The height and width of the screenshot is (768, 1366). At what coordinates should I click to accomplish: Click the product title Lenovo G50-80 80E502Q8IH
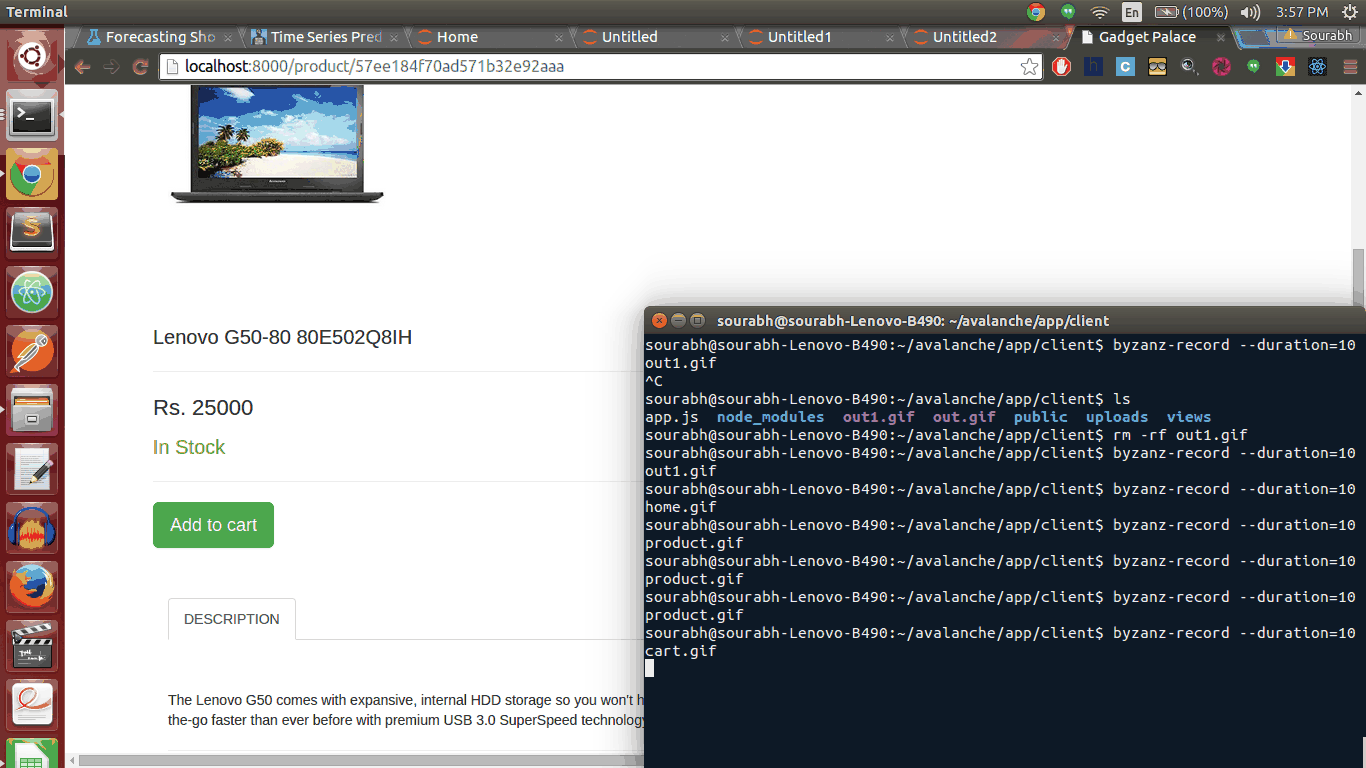pos(282,337)
